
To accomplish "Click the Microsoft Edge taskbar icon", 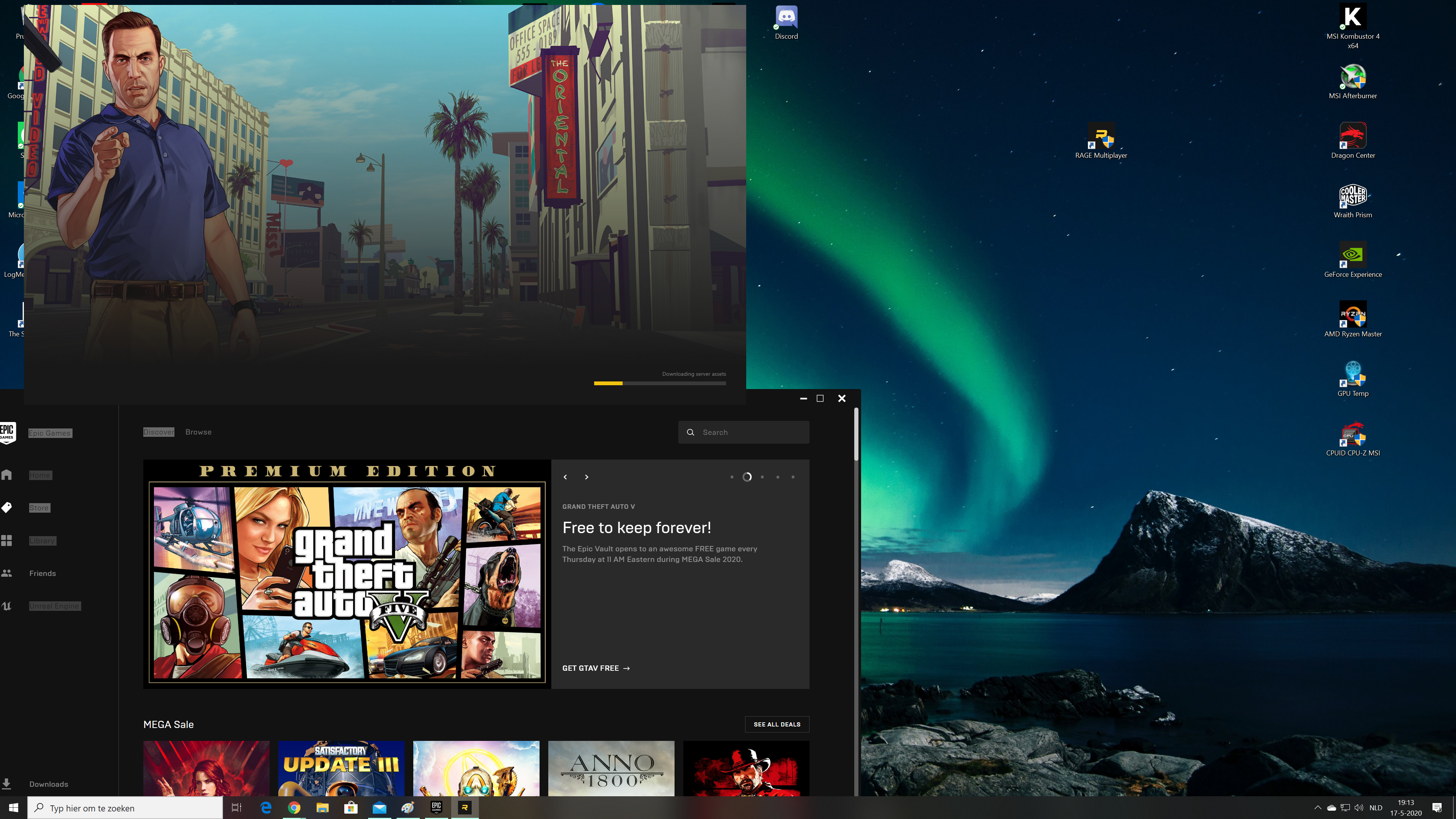I will 266,808.
